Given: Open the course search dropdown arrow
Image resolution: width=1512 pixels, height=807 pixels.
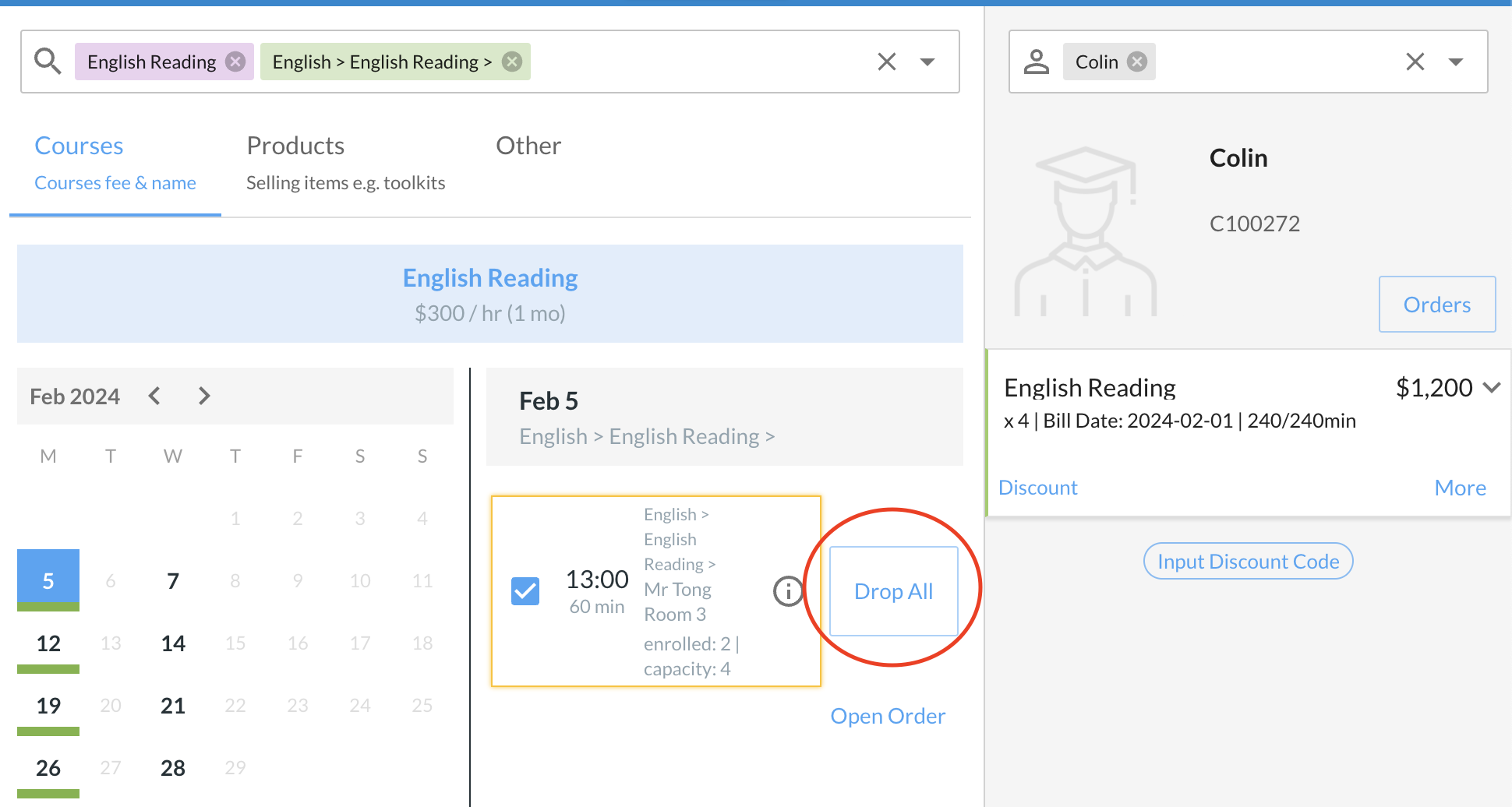Looking at the screenshot, I should pos(927,62).
